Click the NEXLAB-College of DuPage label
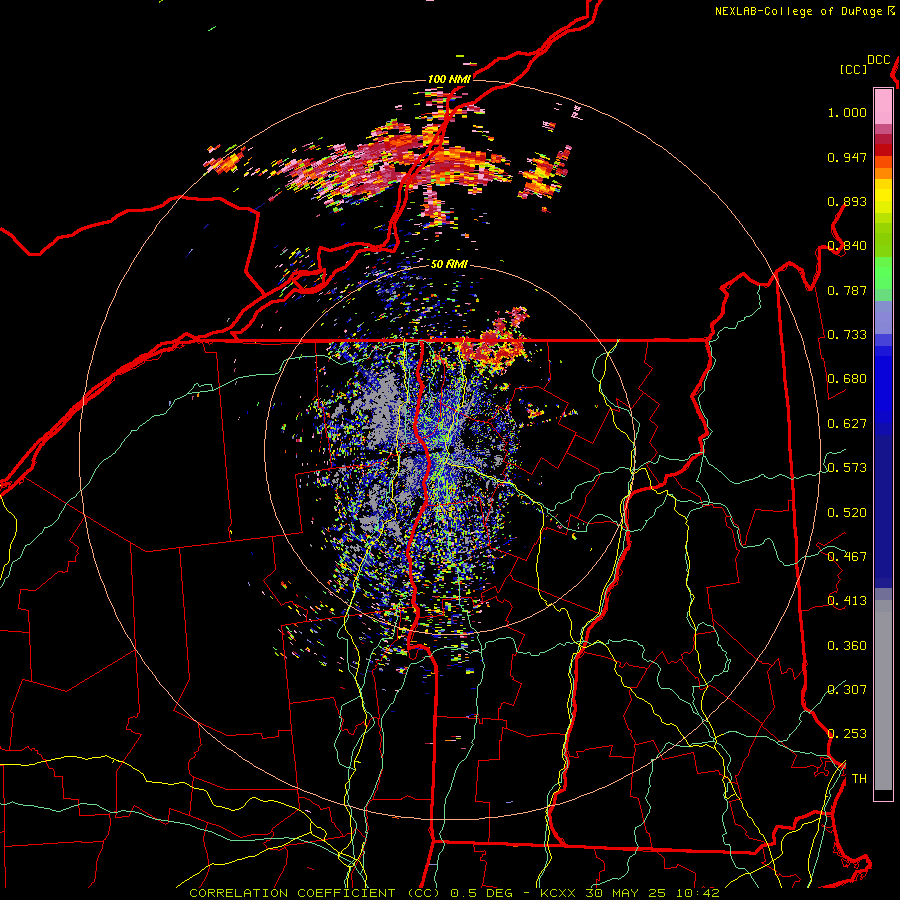Image resolution: width=900 pixels, height=900 pixels. tap(798, 11)
